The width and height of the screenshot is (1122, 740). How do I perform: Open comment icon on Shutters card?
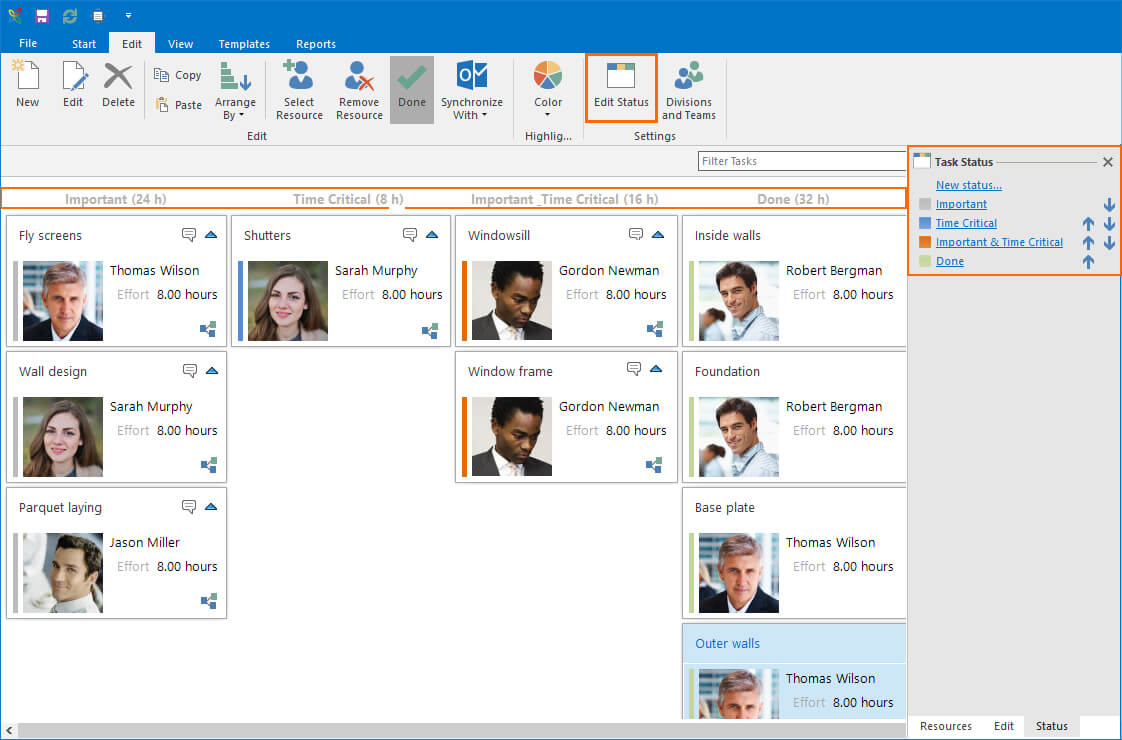(410, 235)
